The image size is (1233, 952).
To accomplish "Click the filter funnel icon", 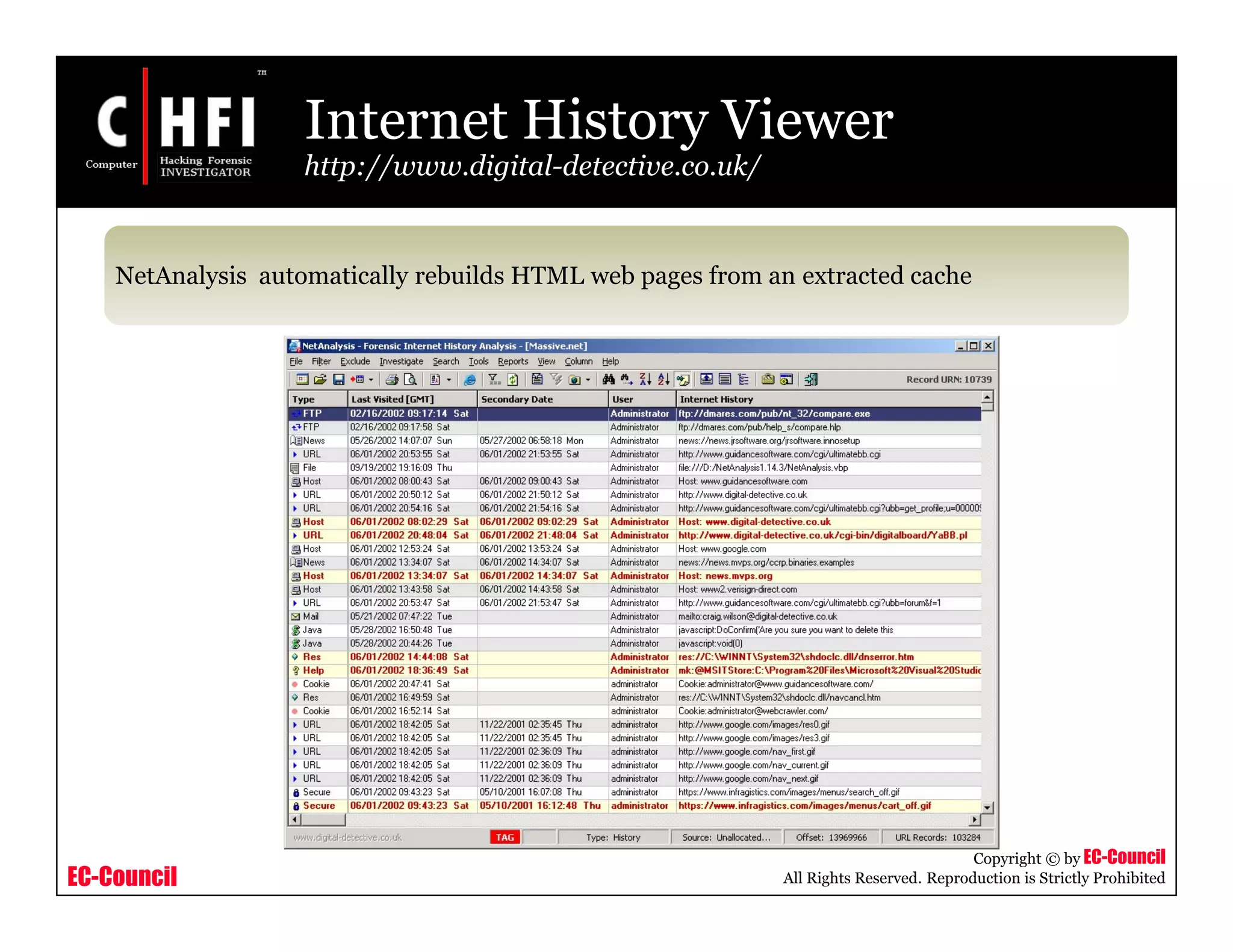I will (494, 379).
